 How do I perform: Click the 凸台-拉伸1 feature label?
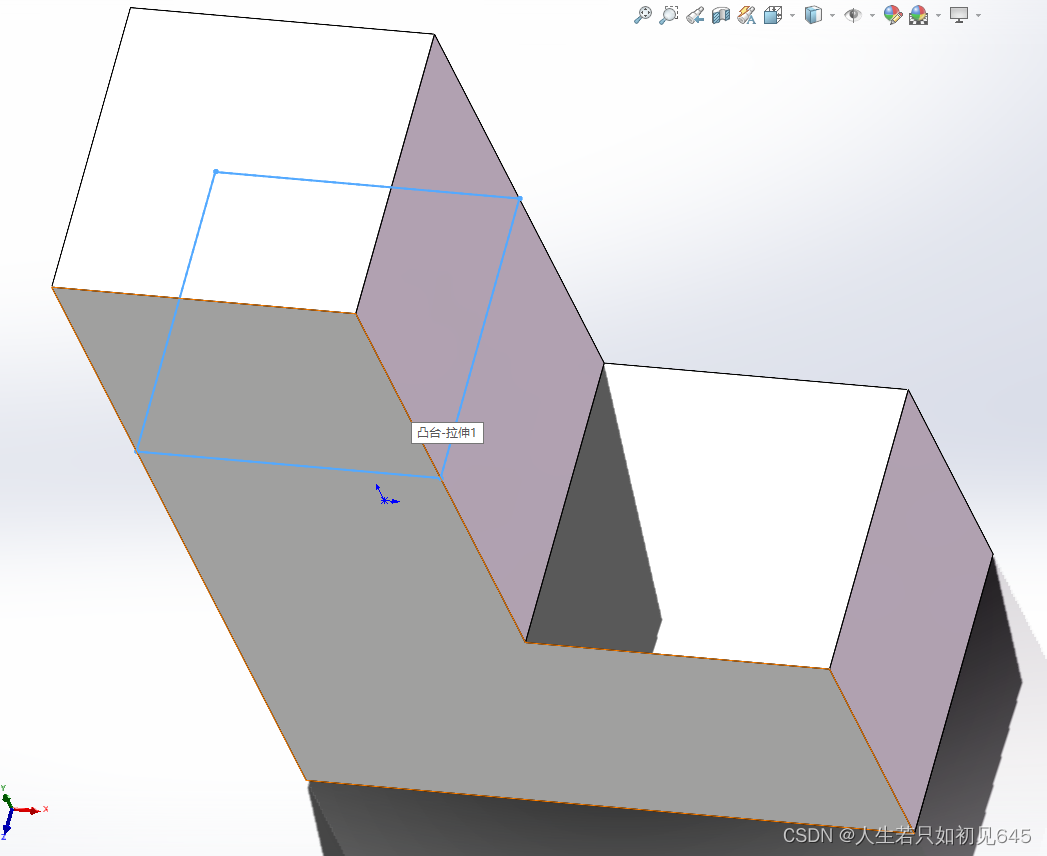447,433
